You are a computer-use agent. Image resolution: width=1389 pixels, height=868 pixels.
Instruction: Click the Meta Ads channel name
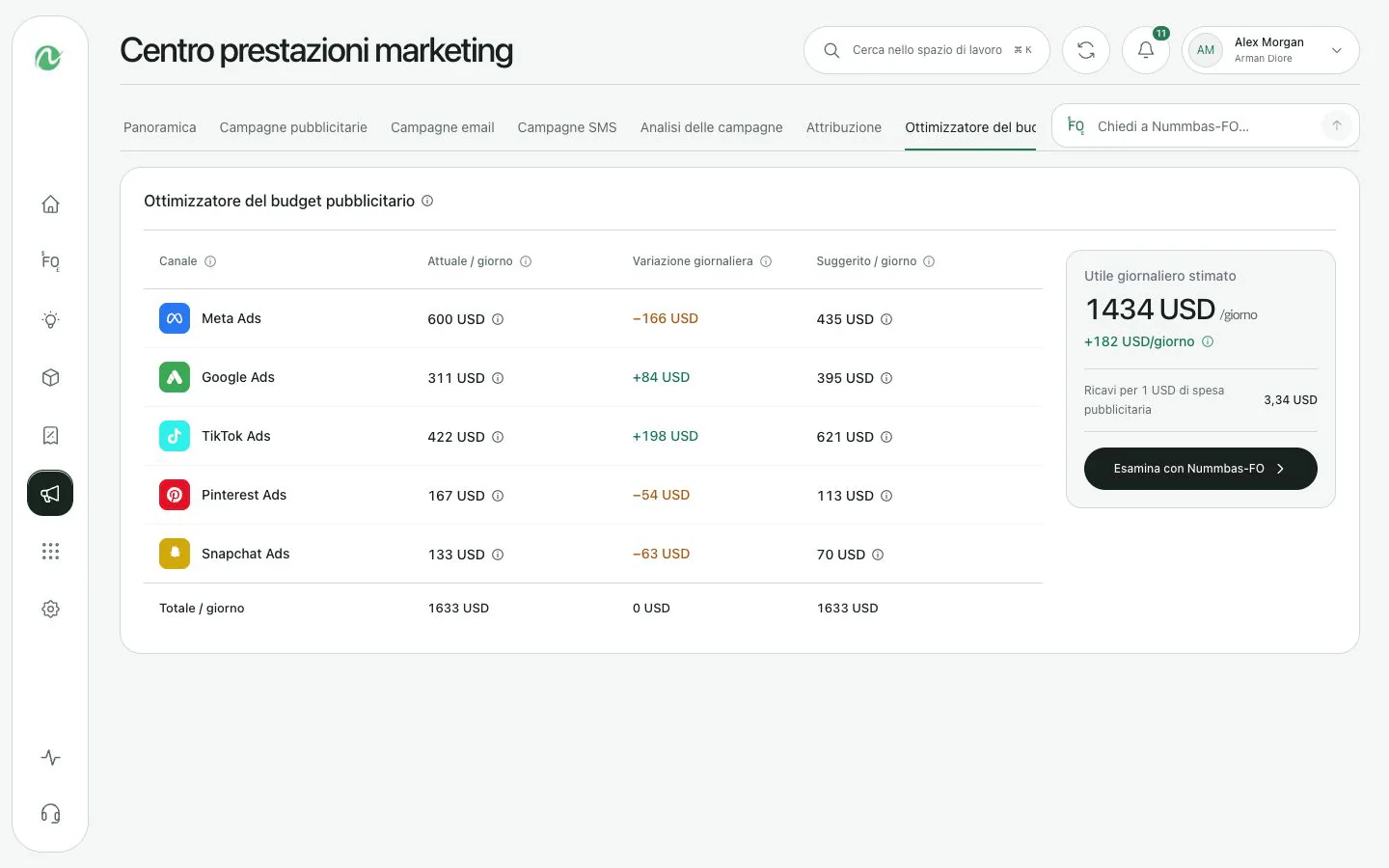(231, 318)
